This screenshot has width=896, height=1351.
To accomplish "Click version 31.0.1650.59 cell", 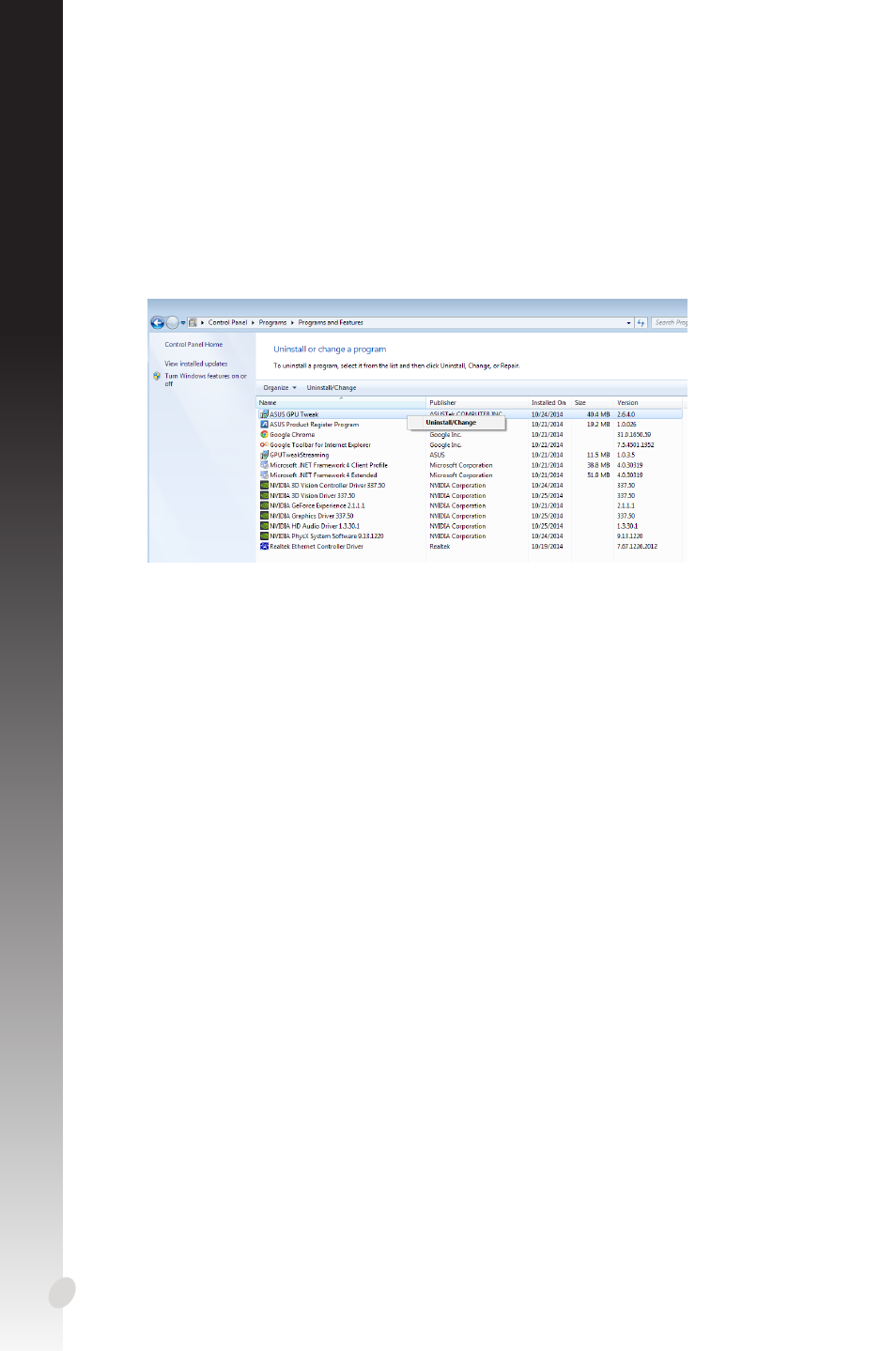I will 634,435.
